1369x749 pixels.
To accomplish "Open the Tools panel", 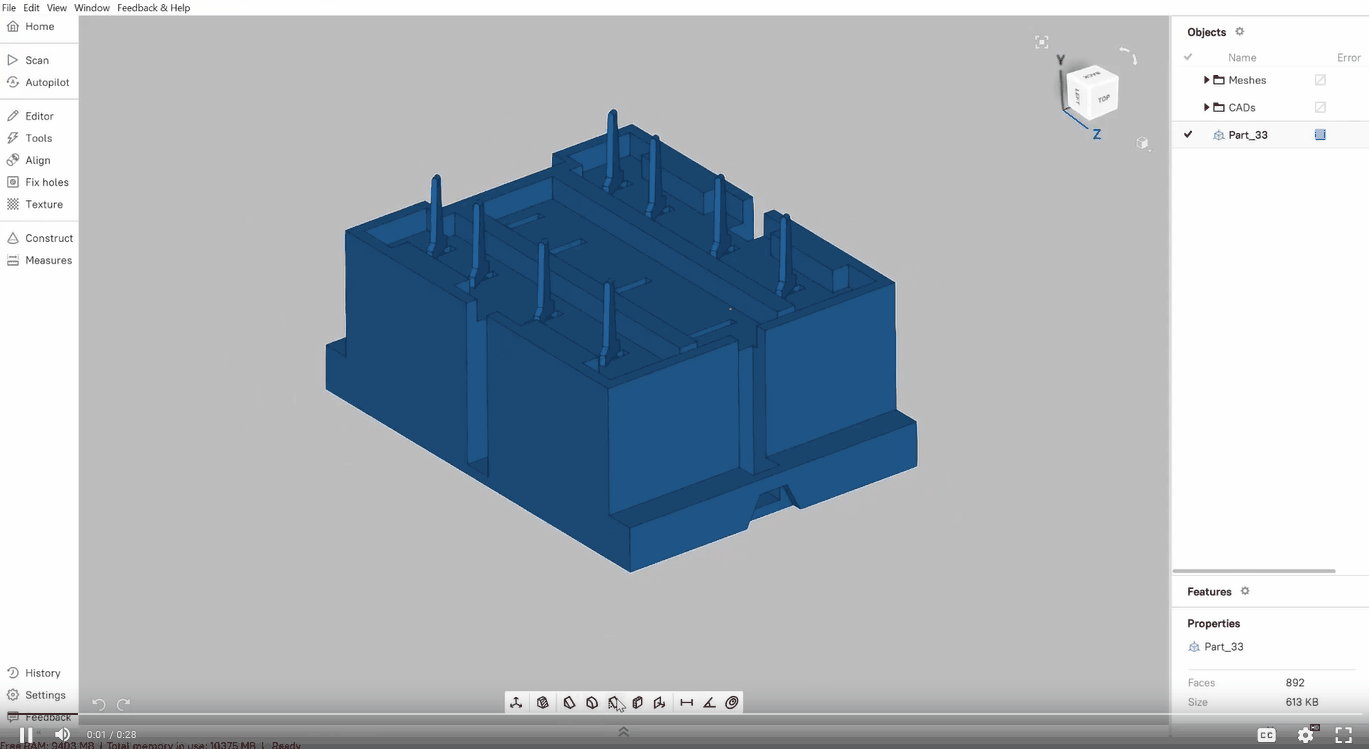I will 30,138.
